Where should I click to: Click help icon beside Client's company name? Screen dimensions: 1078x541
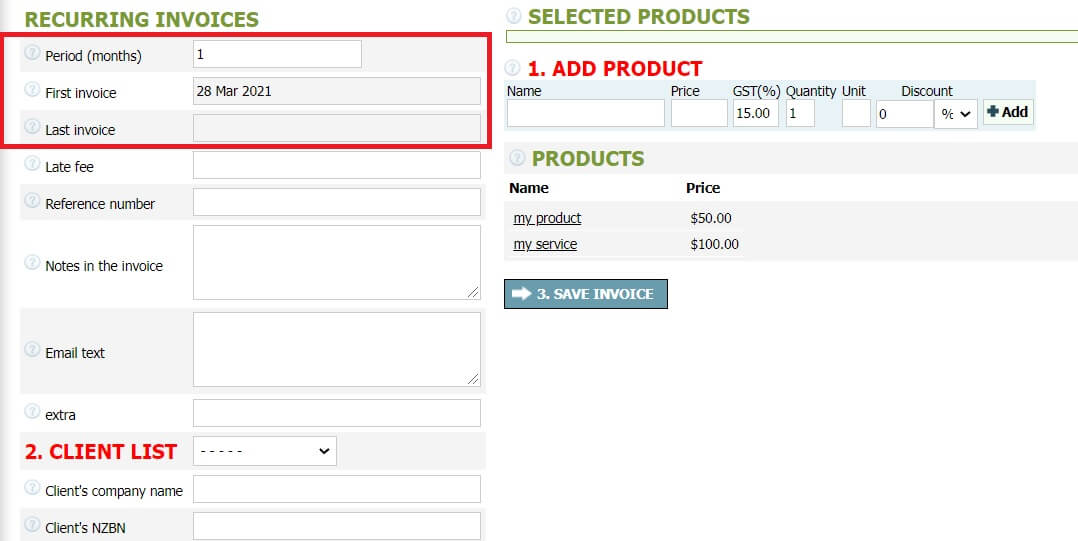[32, 488]
